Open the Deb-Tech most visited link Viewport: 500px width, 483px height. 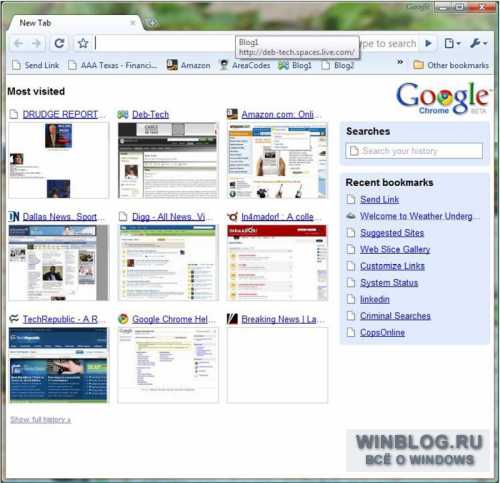coord(150,114)
